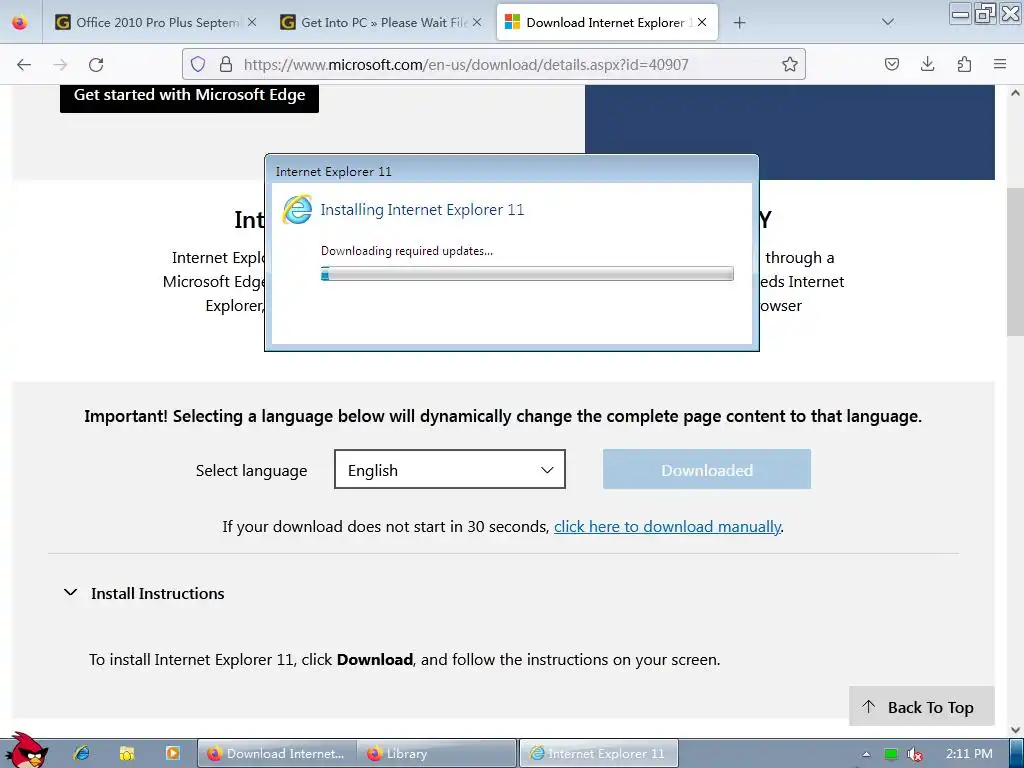The image size is (1024, 768).
Task: Show site security padlock info
Action: 226,64
